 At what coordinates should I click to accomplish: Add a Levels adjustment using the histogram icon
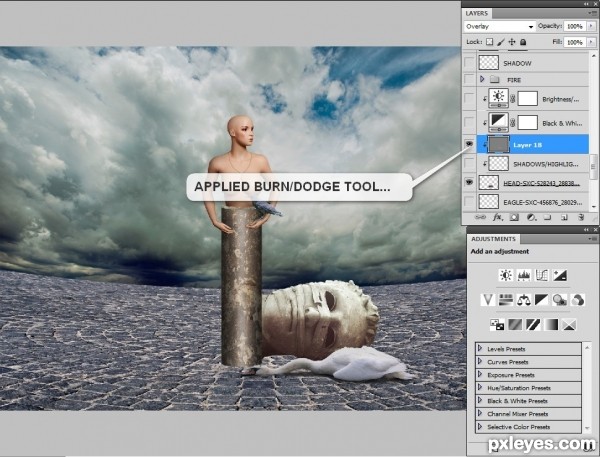pos(524,275)
